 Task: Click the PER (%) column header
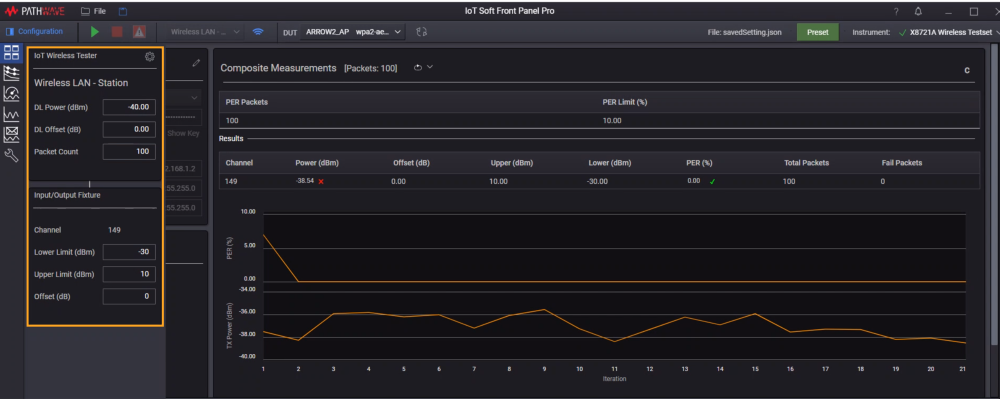[x=699, y=163]
